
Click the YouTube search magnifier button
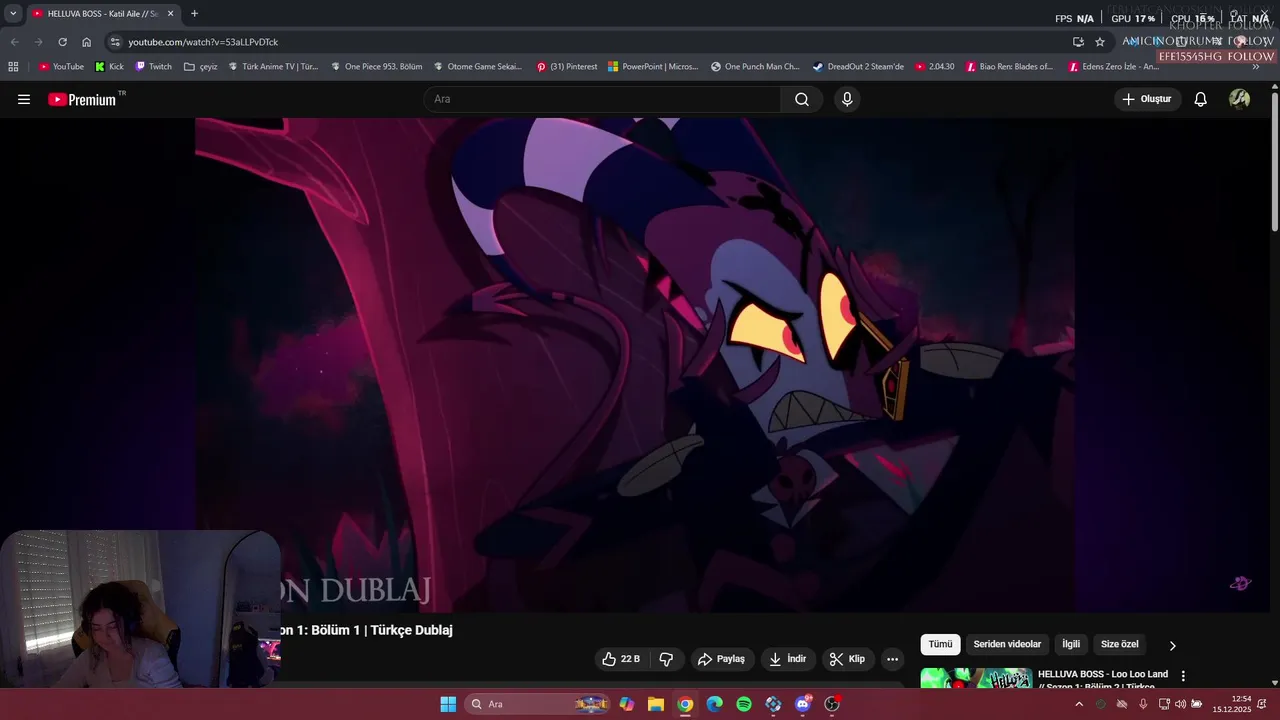click(802, 99)
